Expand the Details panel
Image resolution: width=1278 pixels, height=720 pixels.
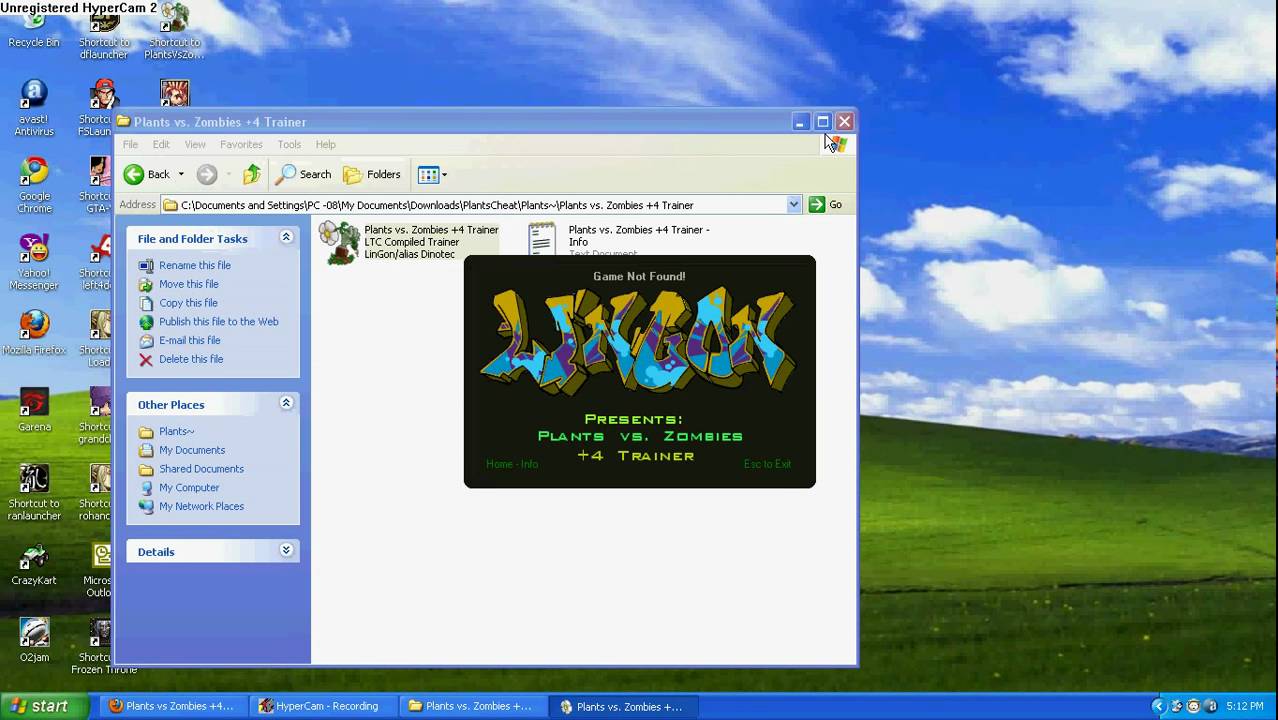coord(286,551)
